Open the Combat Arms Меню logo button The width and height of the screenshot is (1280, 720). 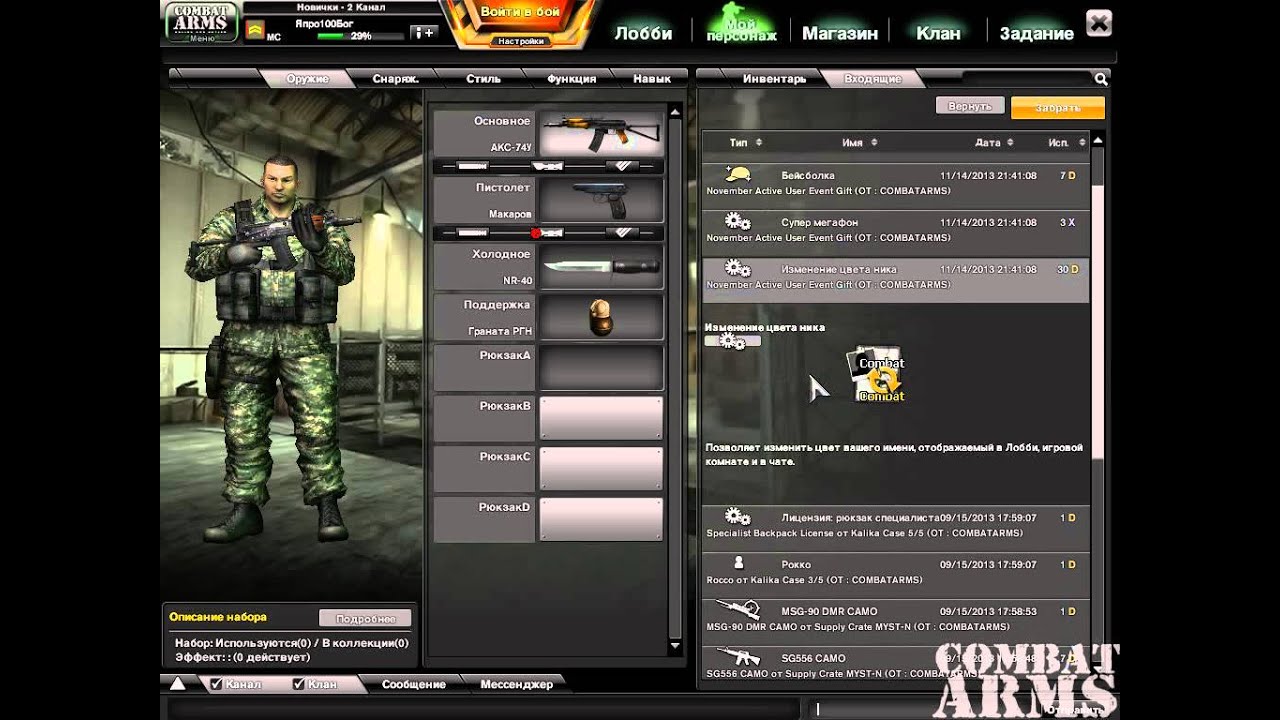[201, 23]
